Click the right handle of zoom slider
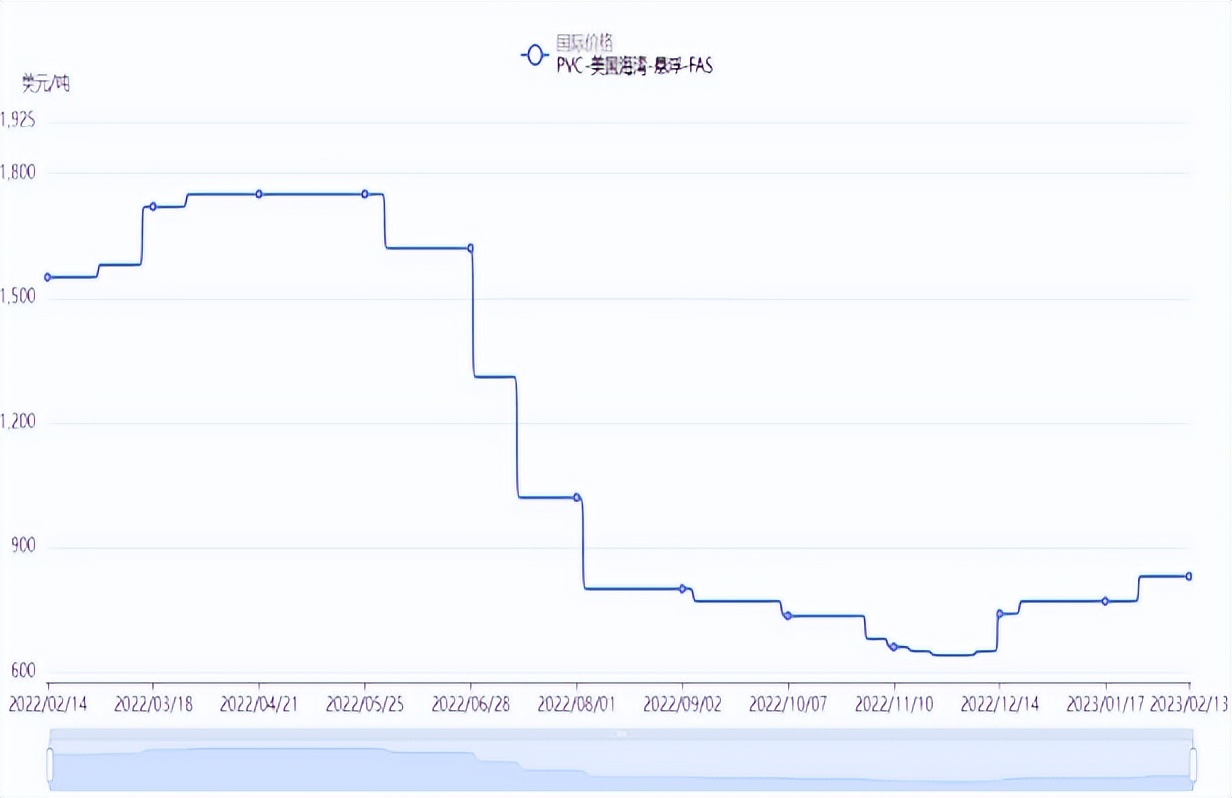The height and width of the screenshot is (798, 1232). pyautogui.click(x=1191, y=764)
